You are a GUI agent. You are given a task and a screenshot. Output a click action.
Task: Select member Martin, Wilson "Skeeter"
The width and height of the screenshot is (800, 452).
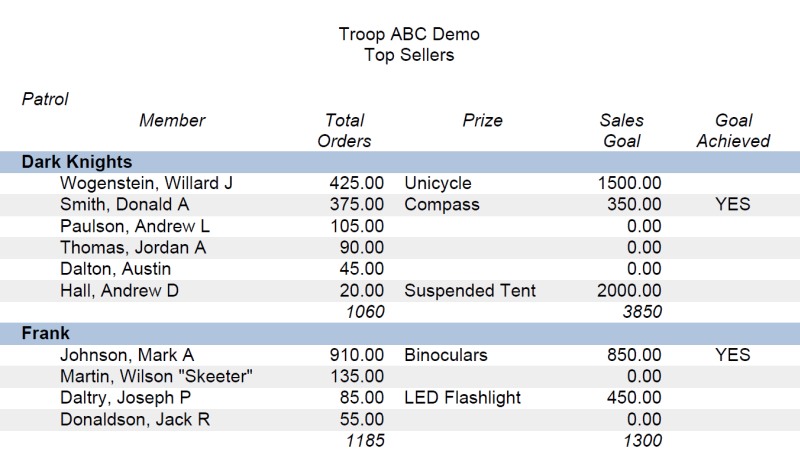pos(156,376)
